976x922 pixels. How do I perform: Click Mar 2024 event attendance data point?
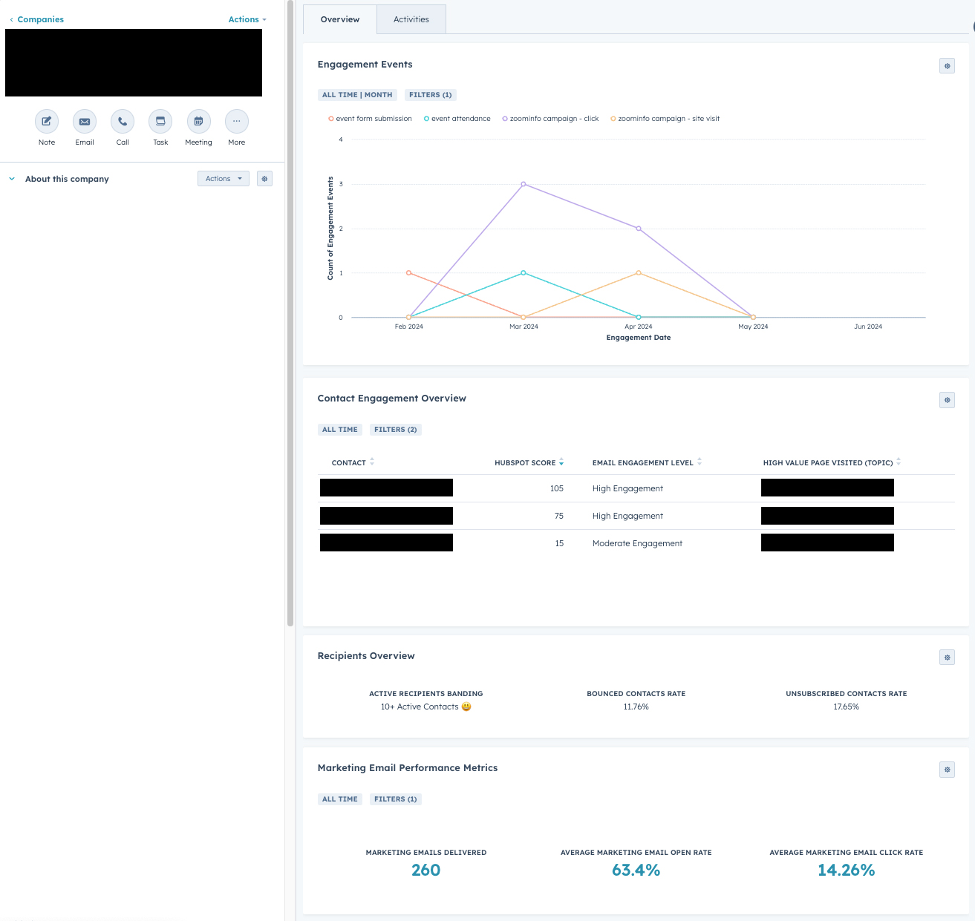coord(523,273)
